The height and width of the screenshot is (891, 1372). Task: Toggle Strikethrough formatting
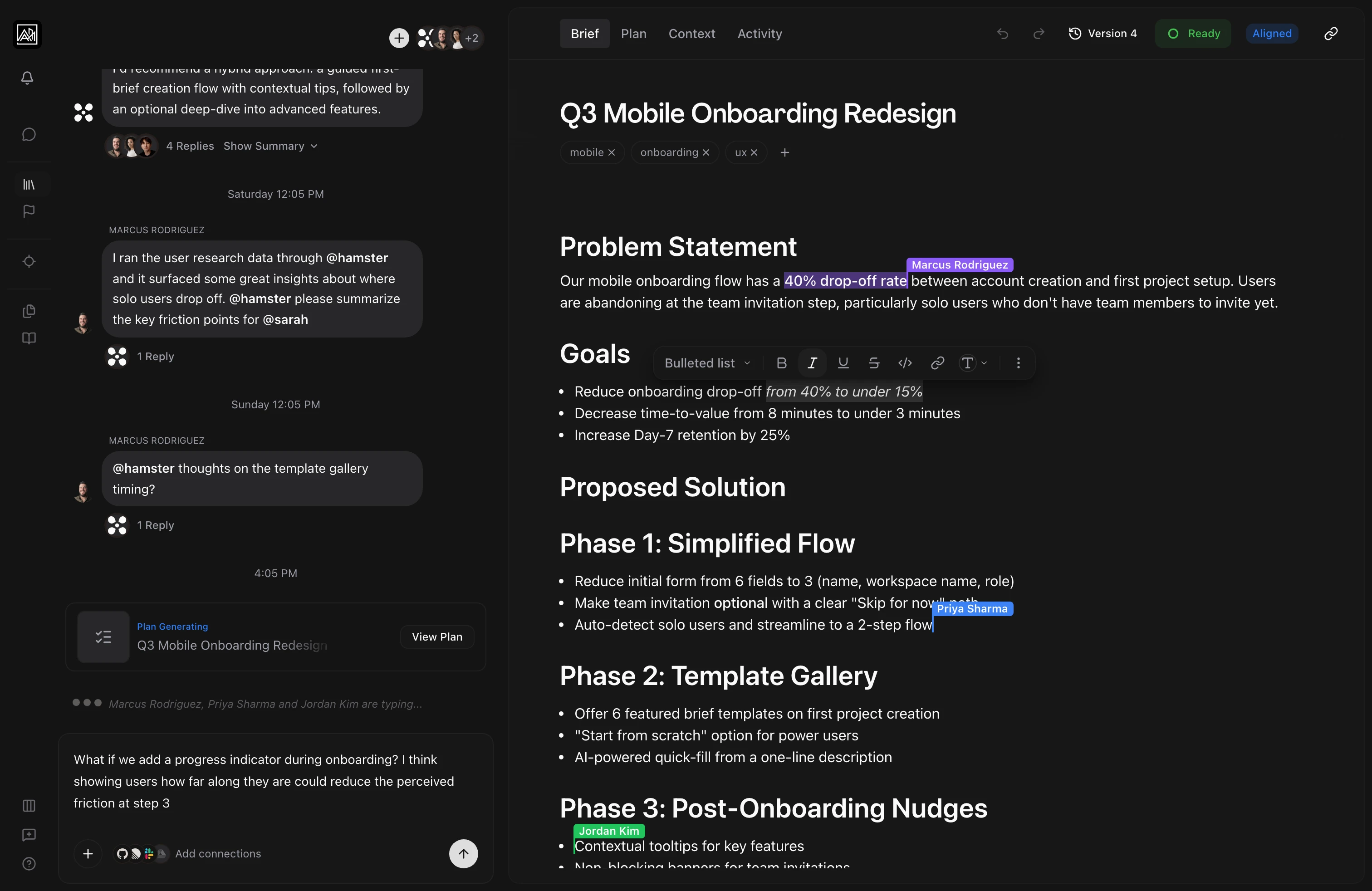[874, 363]
